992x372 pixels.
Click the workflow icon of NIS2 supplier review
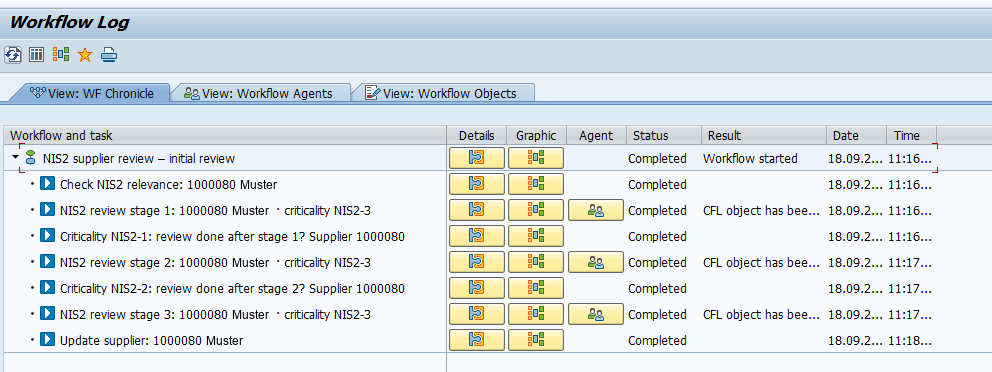click(30, 158)
